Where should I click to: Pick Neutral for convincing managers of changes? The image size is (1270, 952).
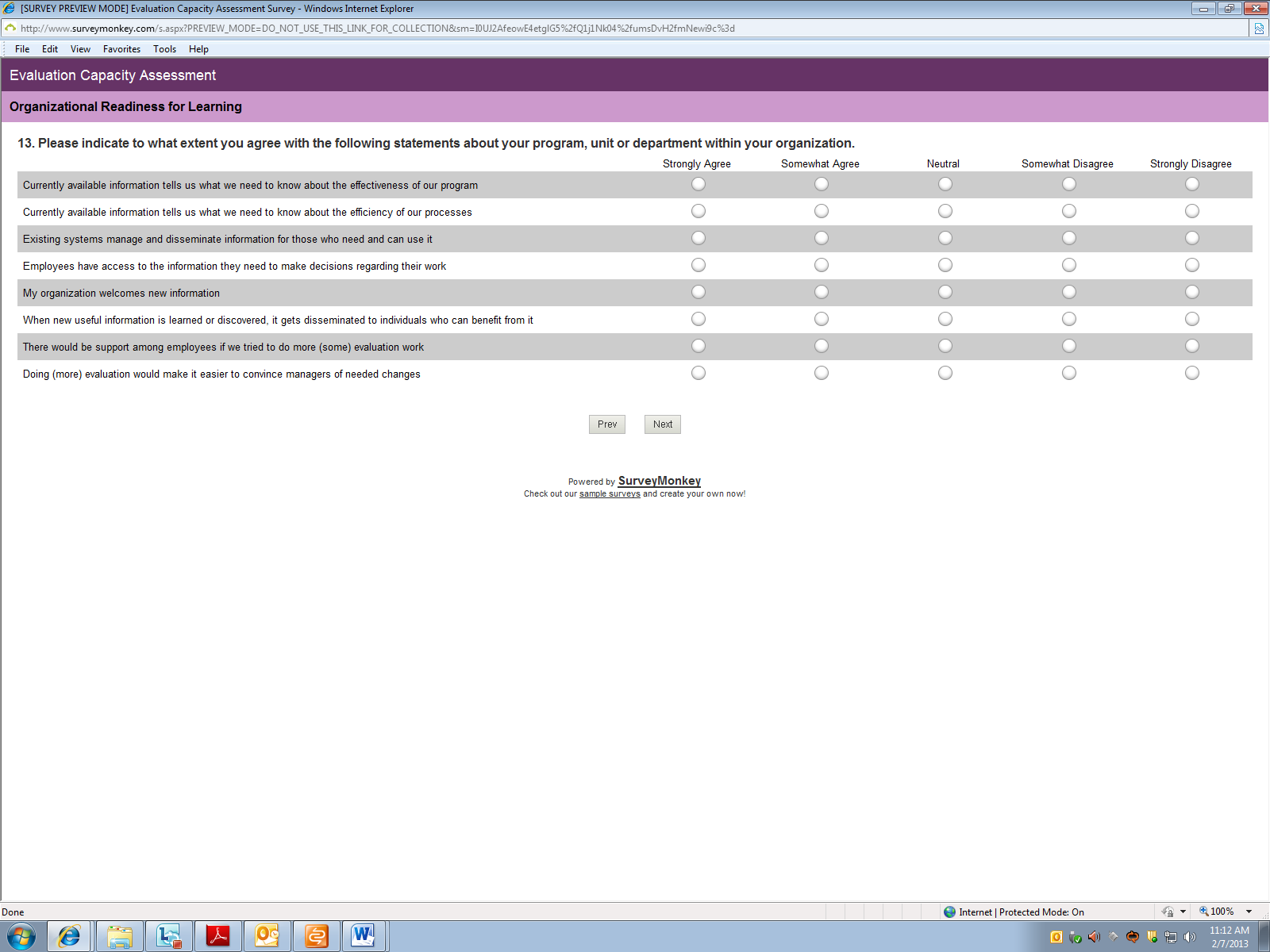945,373
